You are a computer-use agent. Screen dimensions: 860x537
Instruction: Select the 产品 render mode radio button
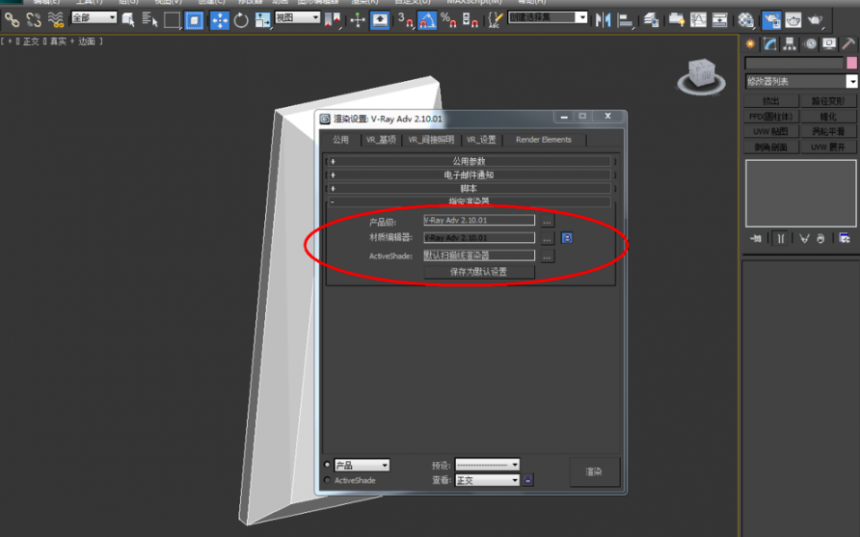click(327, 465)
